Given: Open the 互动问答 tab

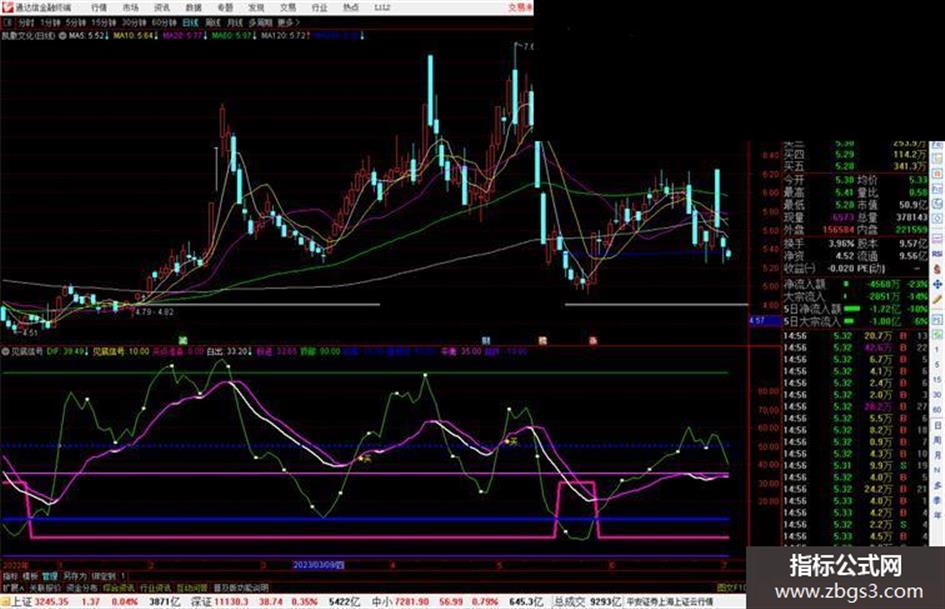Looking at the screenshot, I should click(x=192, y=587).
